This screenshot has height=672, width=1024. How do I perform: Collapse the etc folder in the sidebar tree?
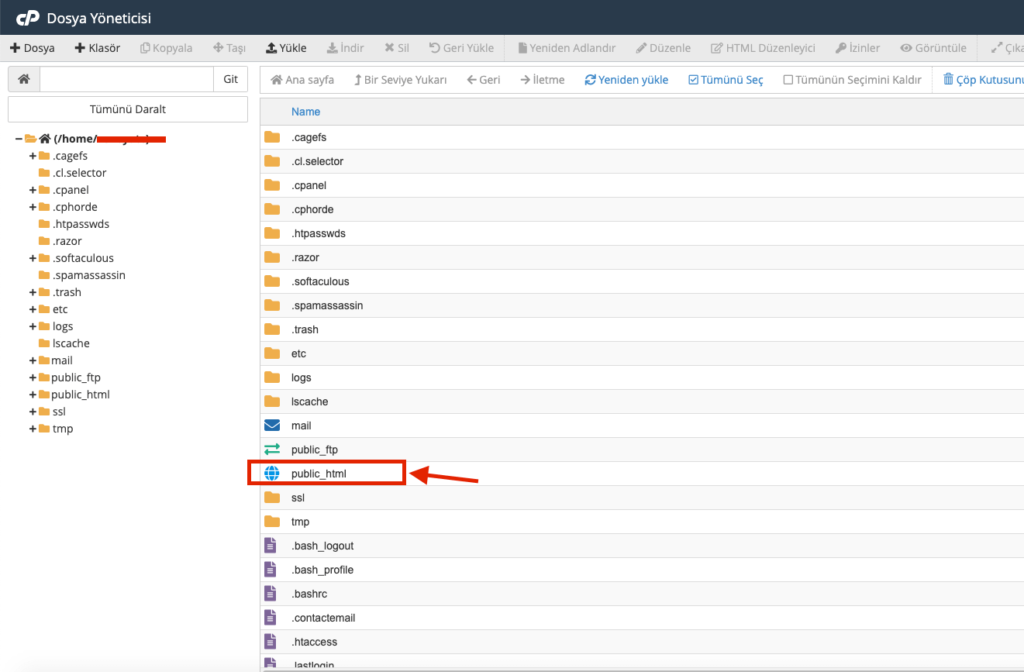[x=31, y=309]
